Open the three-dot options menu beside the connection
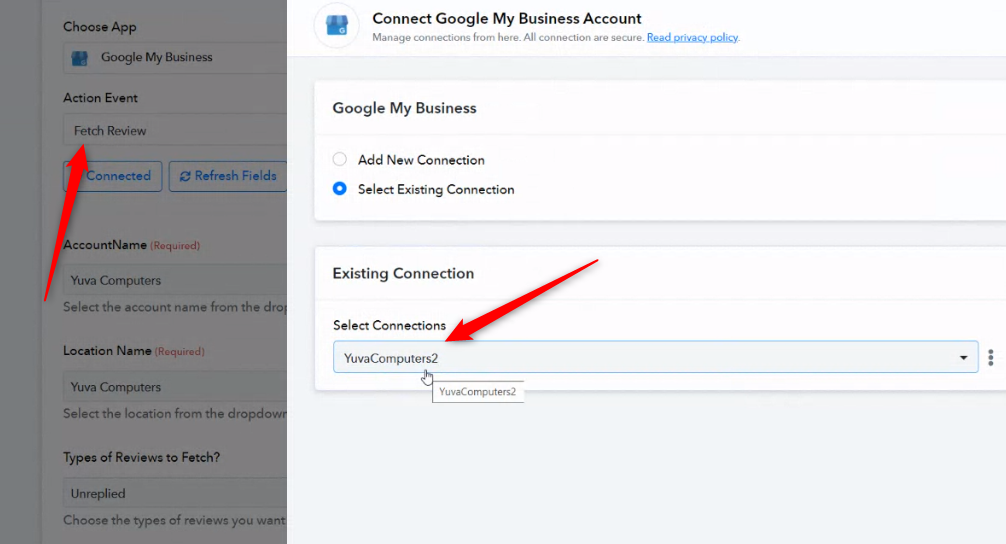 [x=991, y=357]
